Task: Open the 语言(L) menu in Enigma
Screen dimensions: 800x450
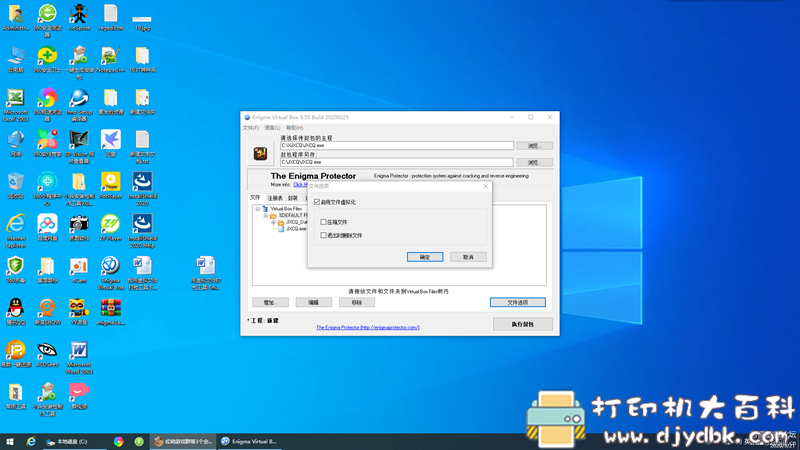Action: 272,128
